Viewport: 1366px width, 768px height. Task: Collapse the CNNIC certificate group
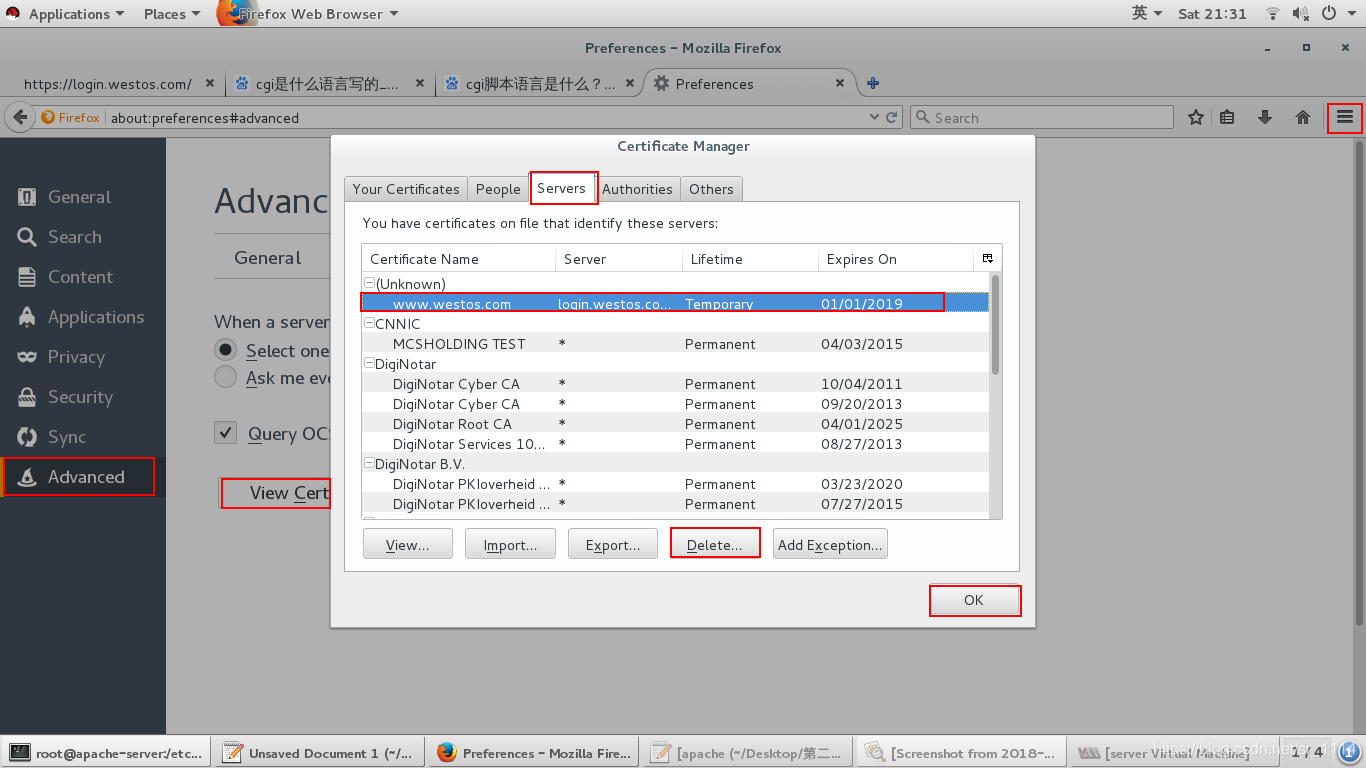pyautogui.click(x=369, y=324)
